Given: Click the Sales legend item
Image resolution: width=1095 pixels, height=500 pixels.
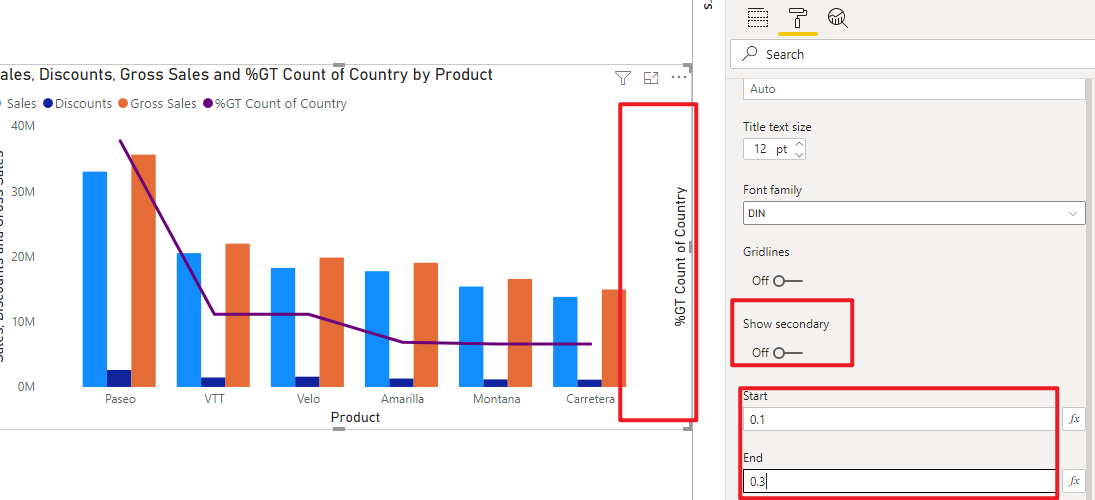Looking at the screenshot, I should (x=18, y=103).
